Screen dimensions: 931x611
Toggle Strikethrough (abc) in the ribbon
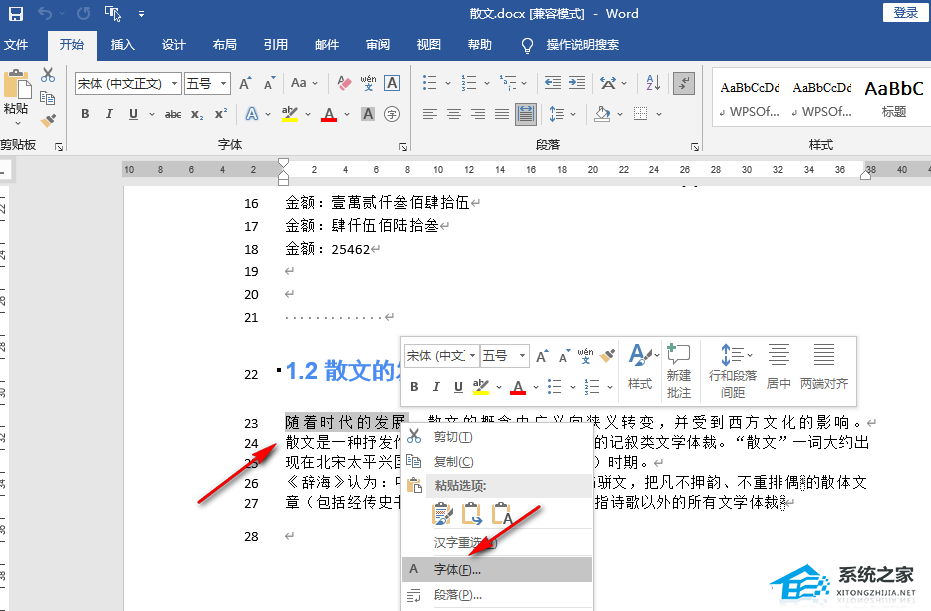[x=172, y=114]
